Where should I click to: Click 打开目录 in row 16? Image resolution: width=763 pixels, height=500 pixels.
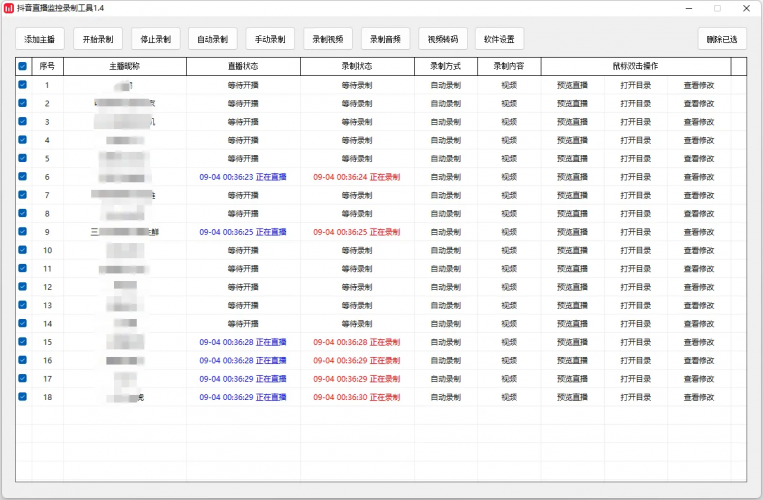click(636, 360)
